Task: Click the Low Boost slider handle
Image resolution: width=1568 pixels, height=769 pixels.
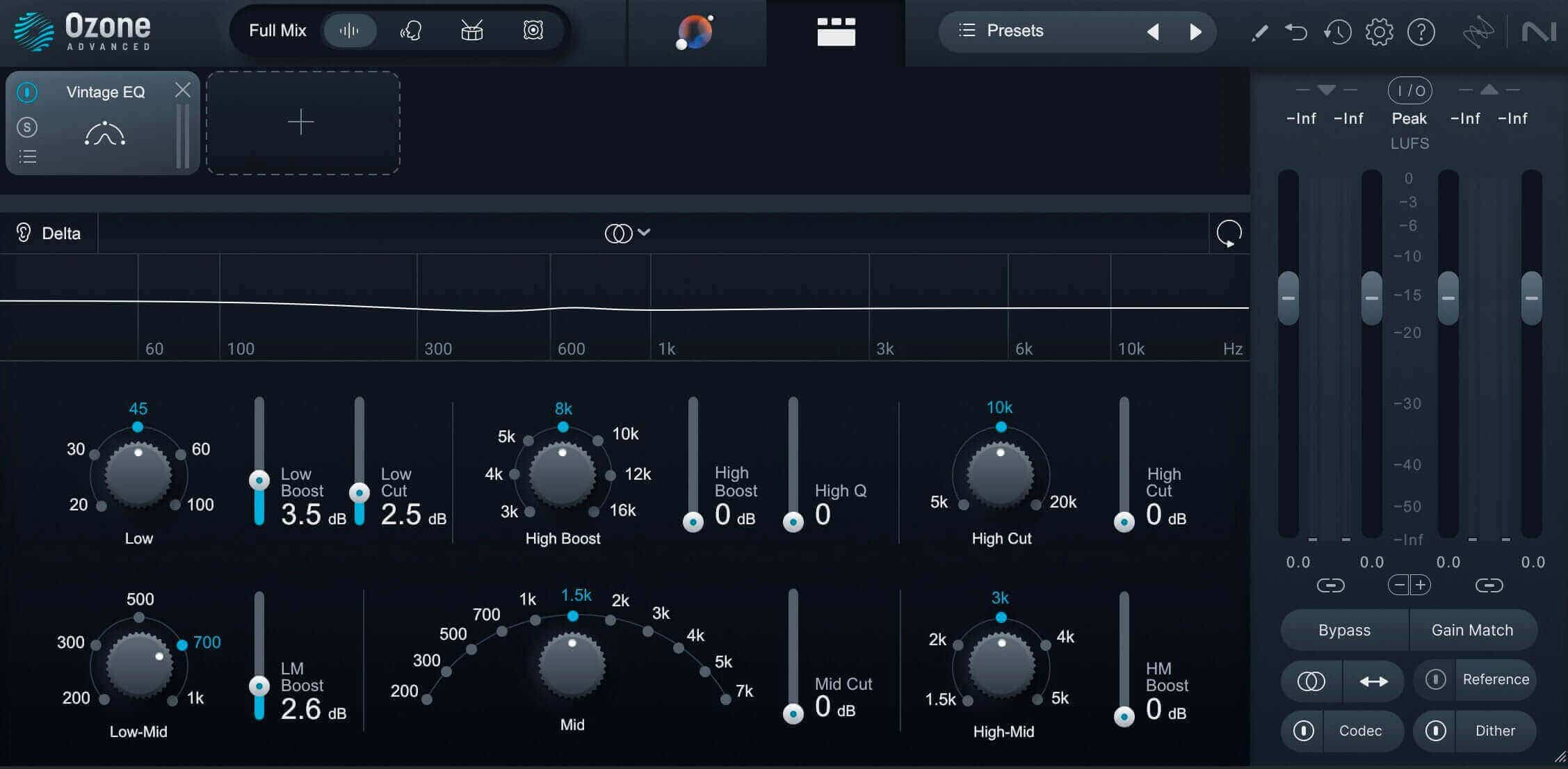Action: tap(259, 480)
